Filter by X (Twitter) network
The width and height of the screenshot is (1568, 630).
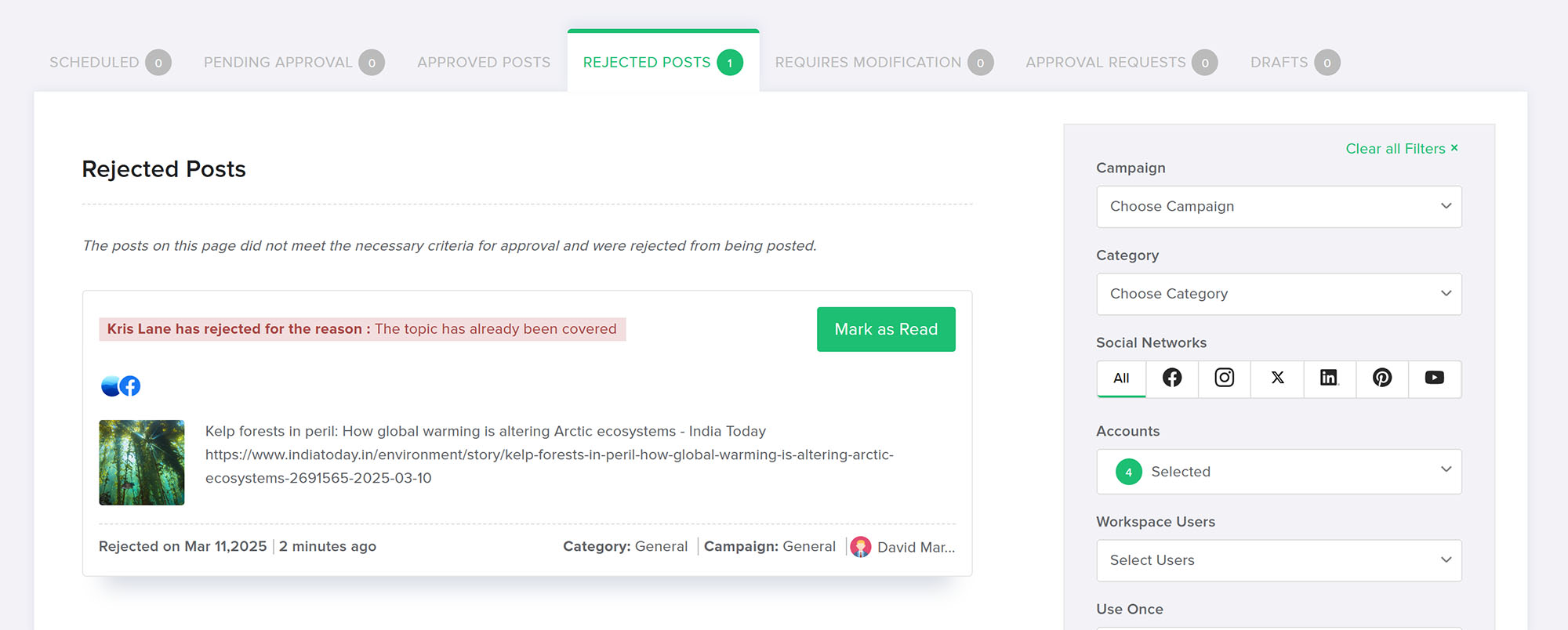click(1277, 378)
